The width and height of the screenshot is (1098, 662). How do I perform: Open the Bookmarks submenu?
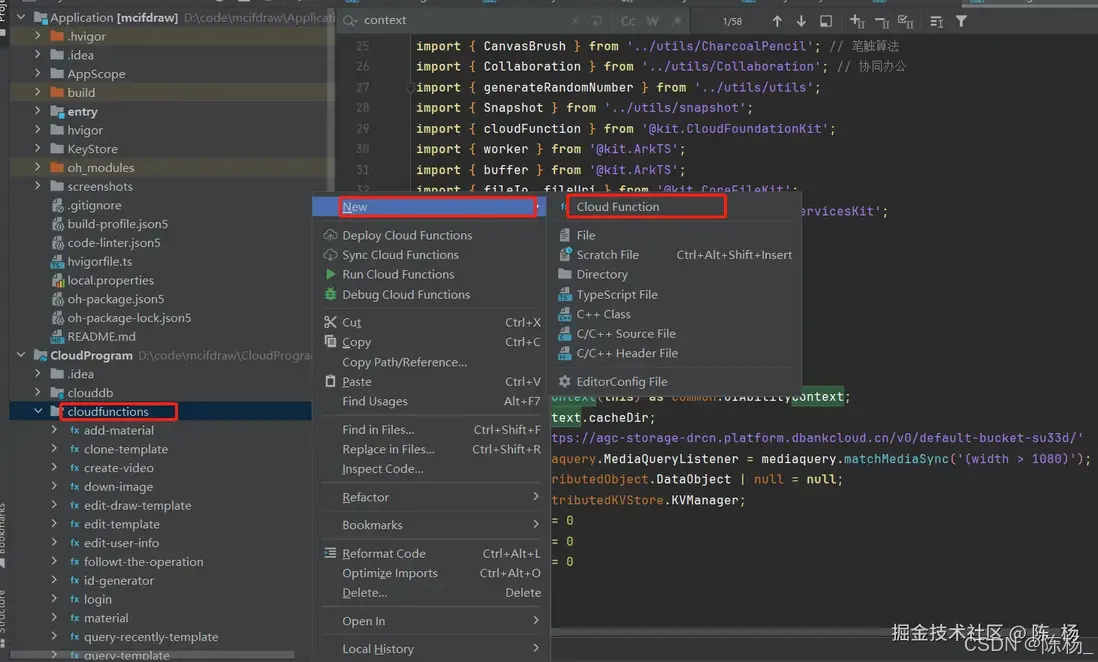click(431, 525)
